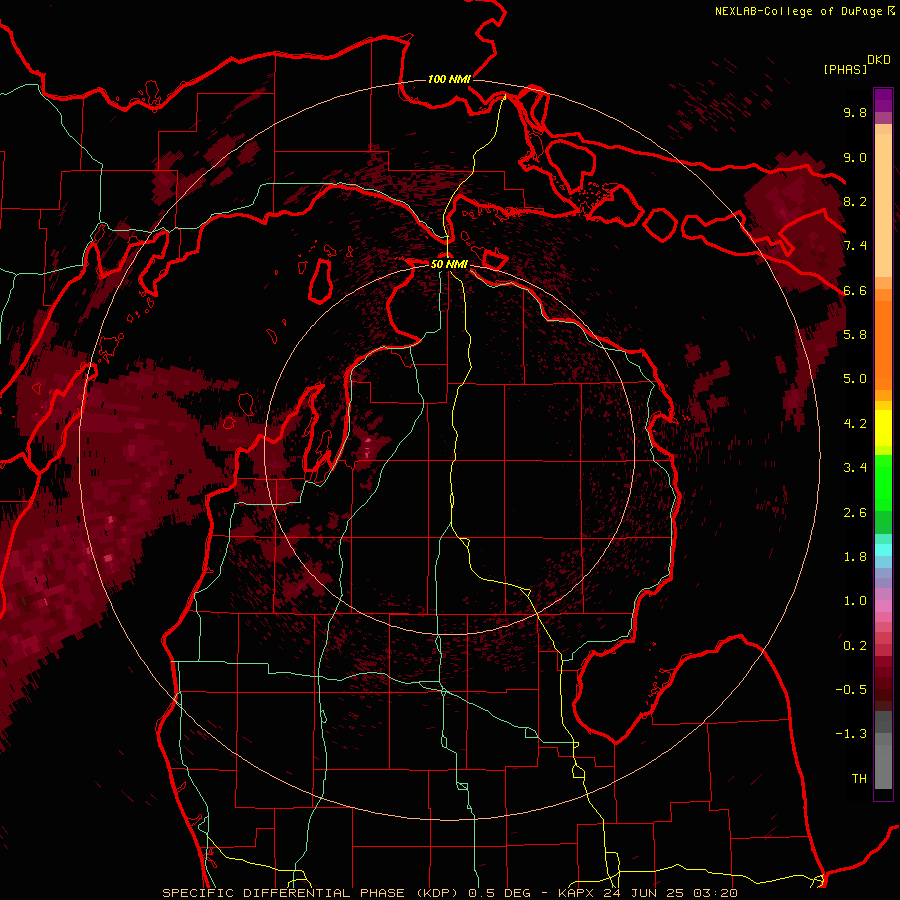This screenshot has height=900, width=900.
Task: Click the -0.5 scale value
Action: [851, 690]
